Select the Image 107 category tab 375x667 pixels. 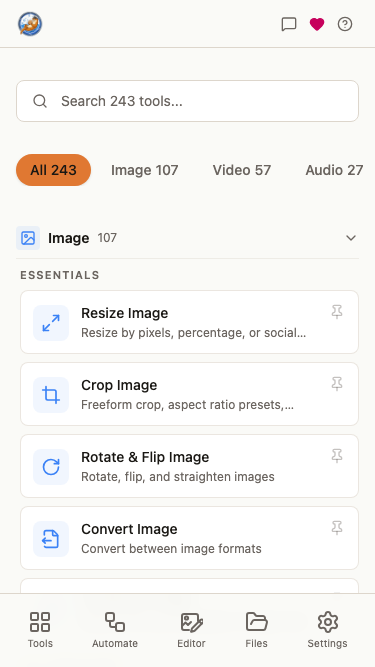coord(145,170)
